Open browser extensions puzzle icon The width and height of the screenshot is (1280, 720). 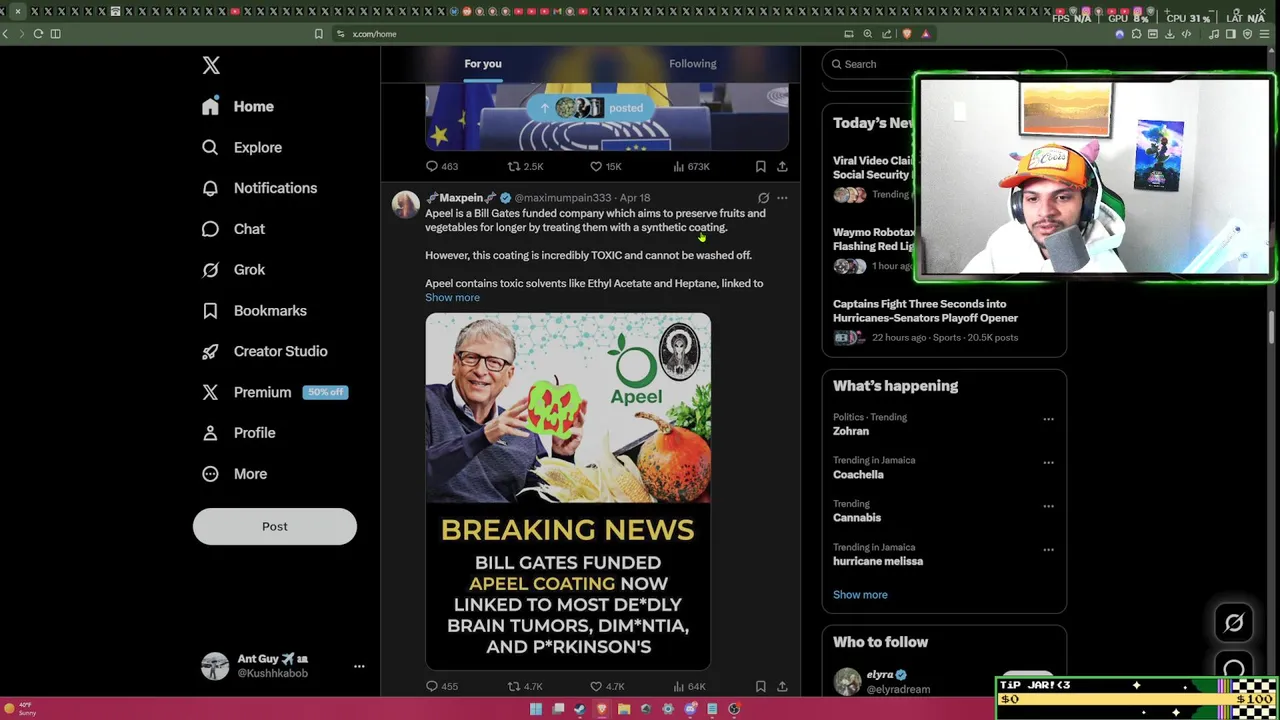1135,34
